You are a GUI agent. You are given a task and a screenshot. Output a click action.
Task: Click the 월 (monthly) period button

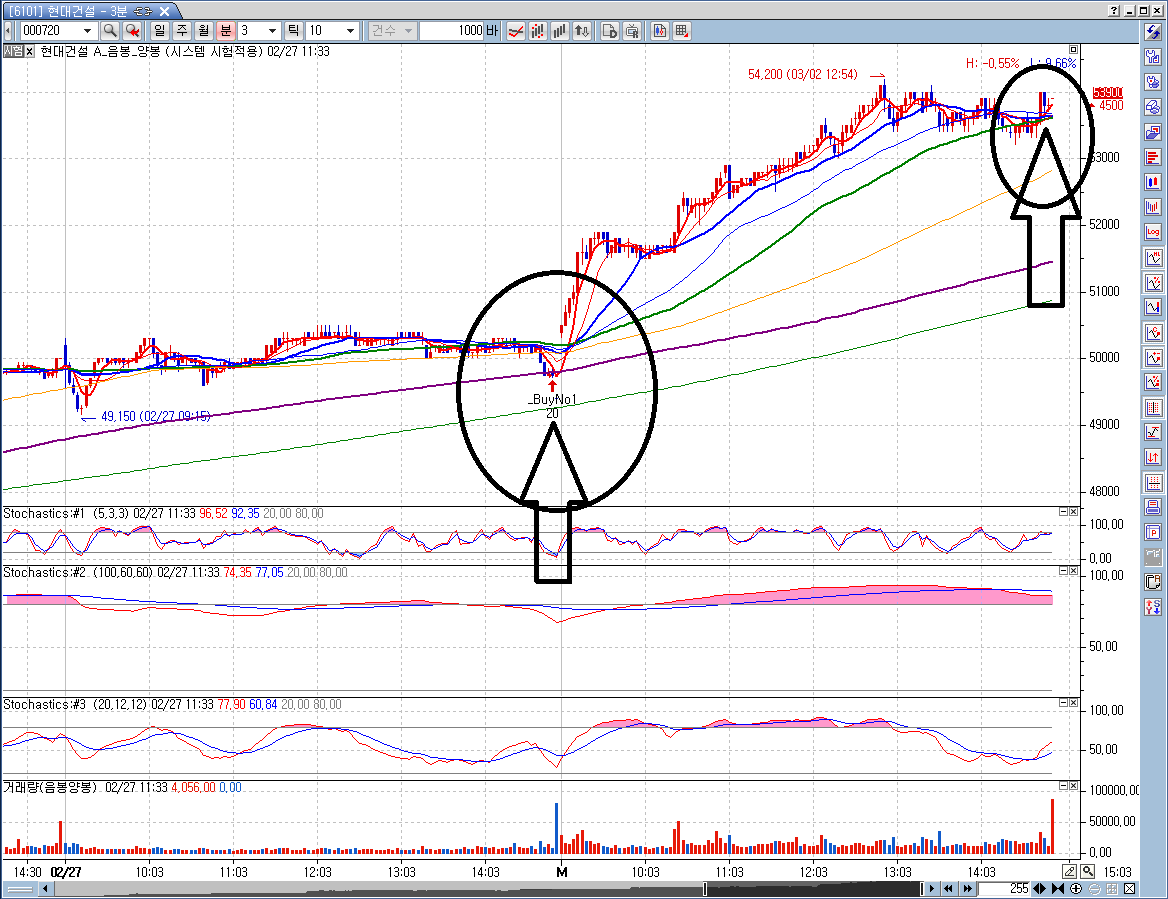(203, 31)
